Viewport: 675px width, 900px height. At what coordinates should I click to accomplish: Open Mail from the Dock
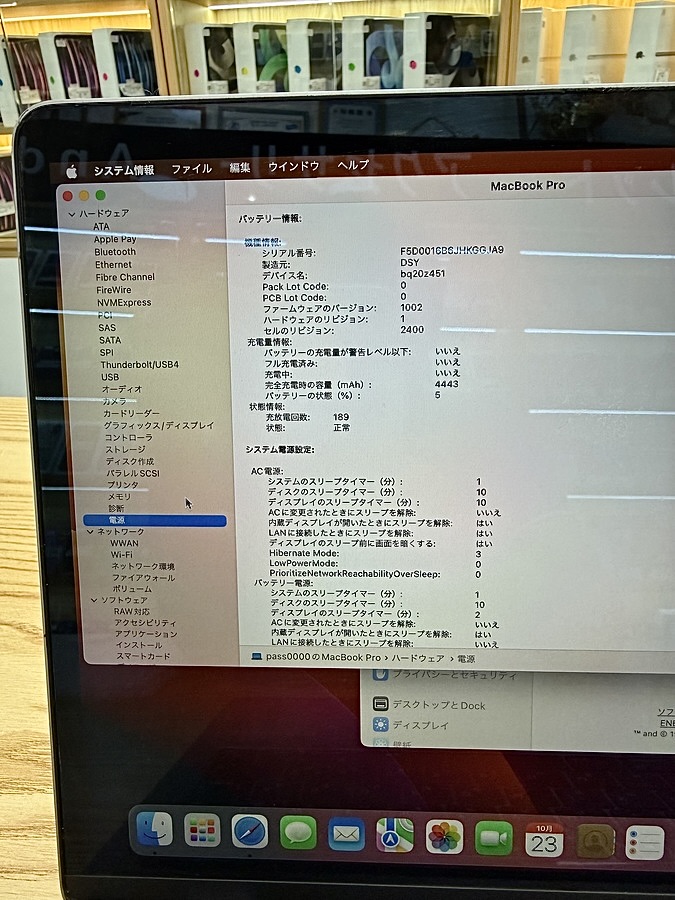tap(346, 834)
